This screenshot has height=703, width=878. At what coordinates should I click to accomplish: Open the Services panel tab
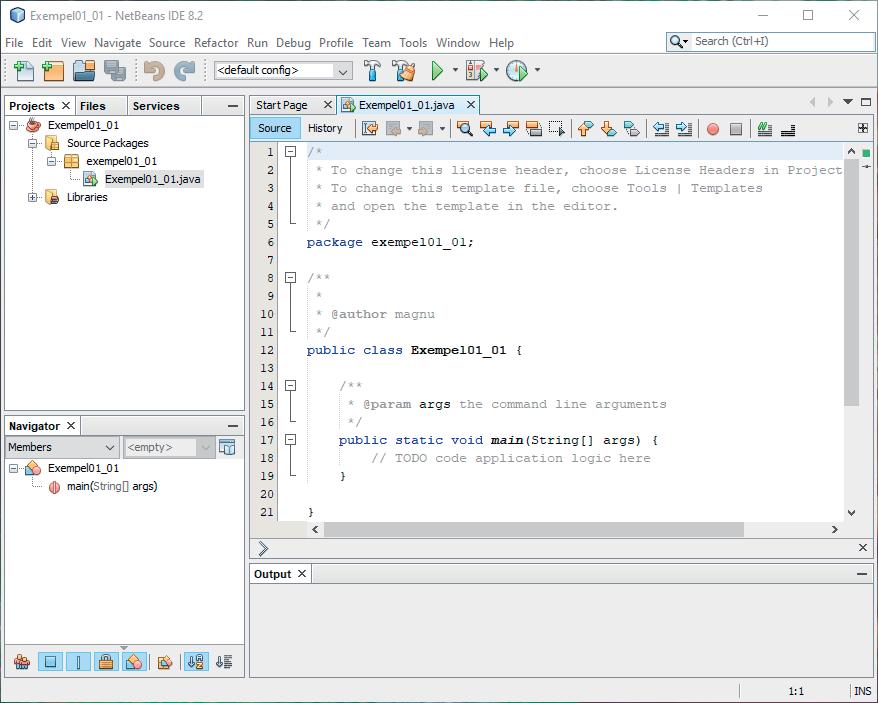coord(156,106)
